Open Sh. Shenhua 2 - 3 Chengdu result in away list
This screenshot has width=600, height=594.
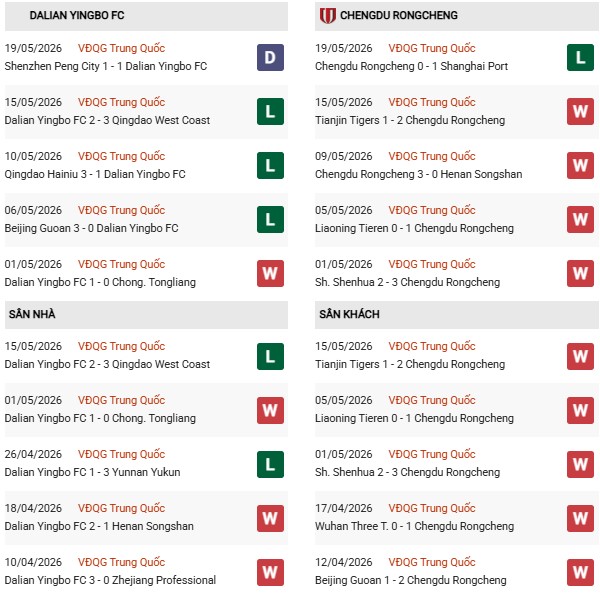point(407,472)
